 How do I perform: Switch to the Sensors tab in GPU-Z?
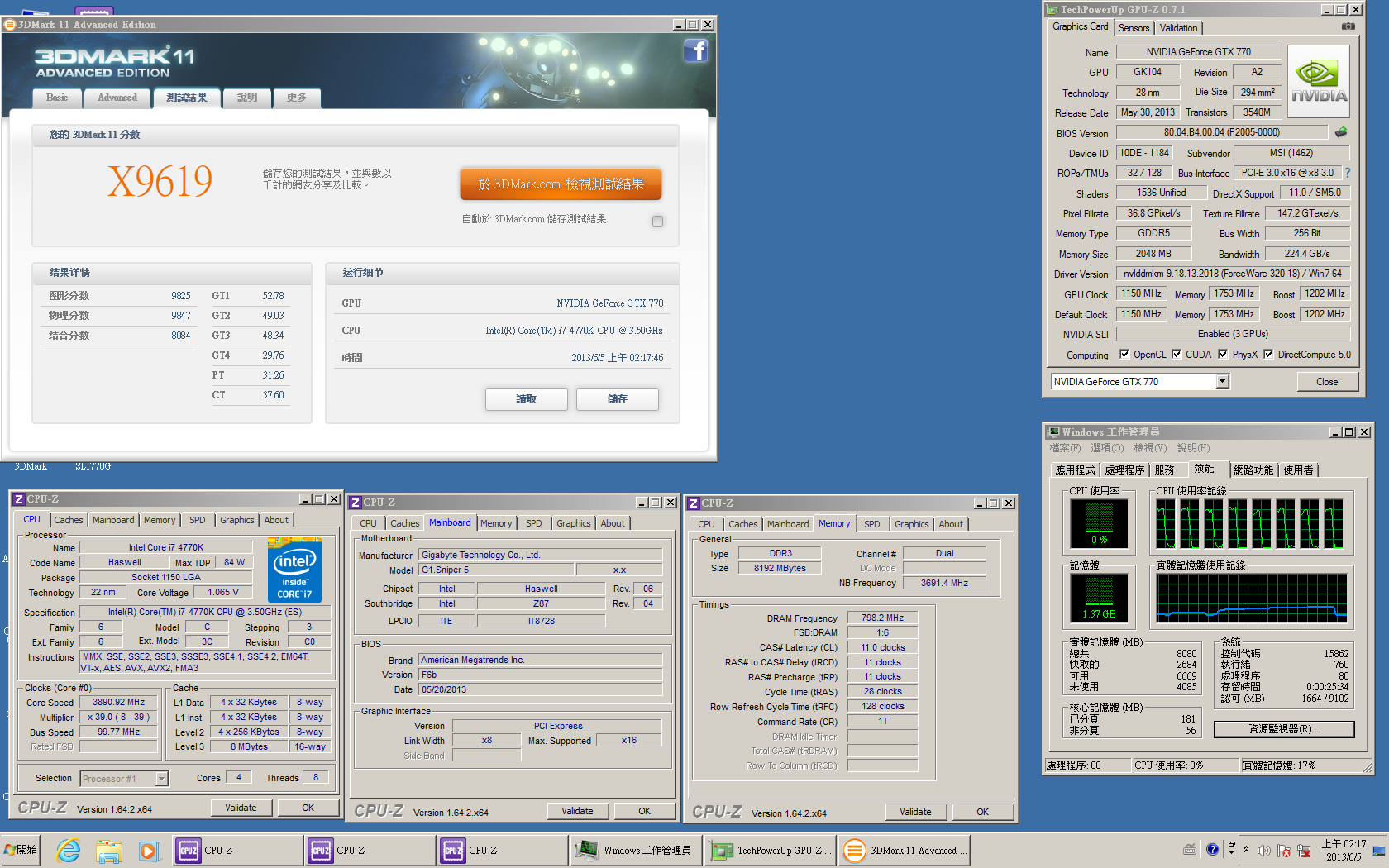1134,28
